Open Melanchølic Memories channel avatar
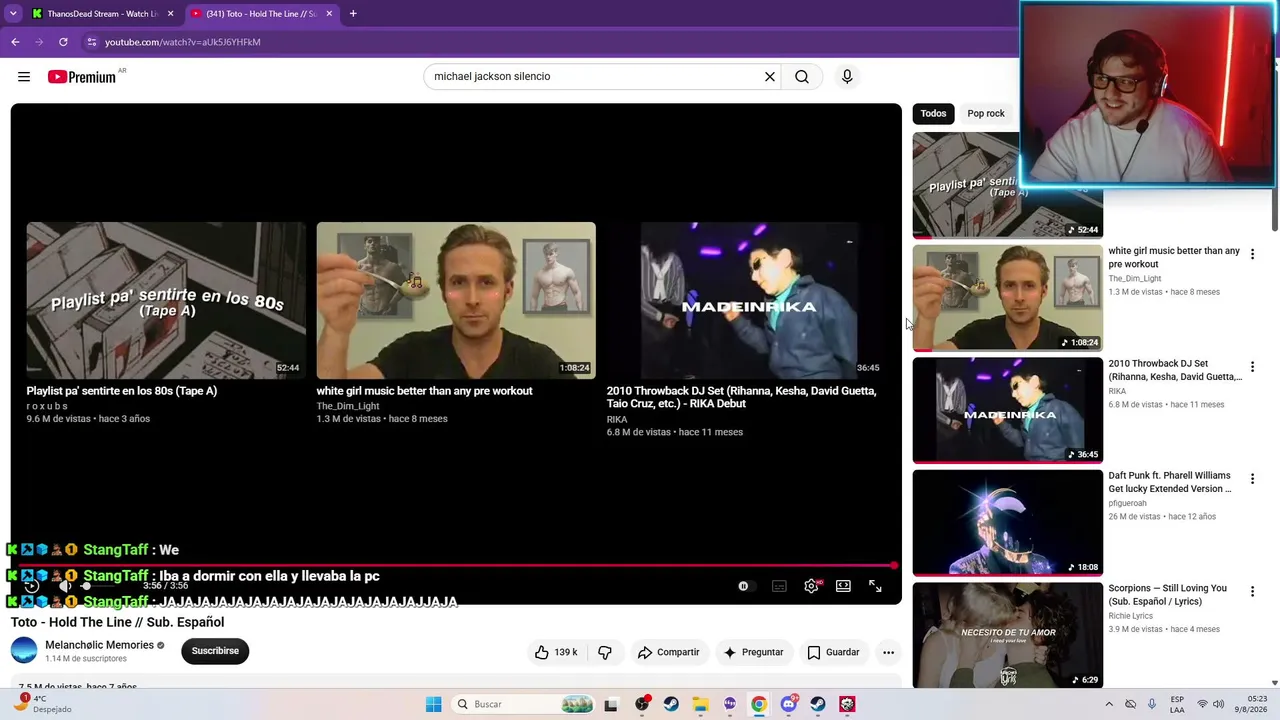The image size is (1280, 720). click(x=24, y=651)
